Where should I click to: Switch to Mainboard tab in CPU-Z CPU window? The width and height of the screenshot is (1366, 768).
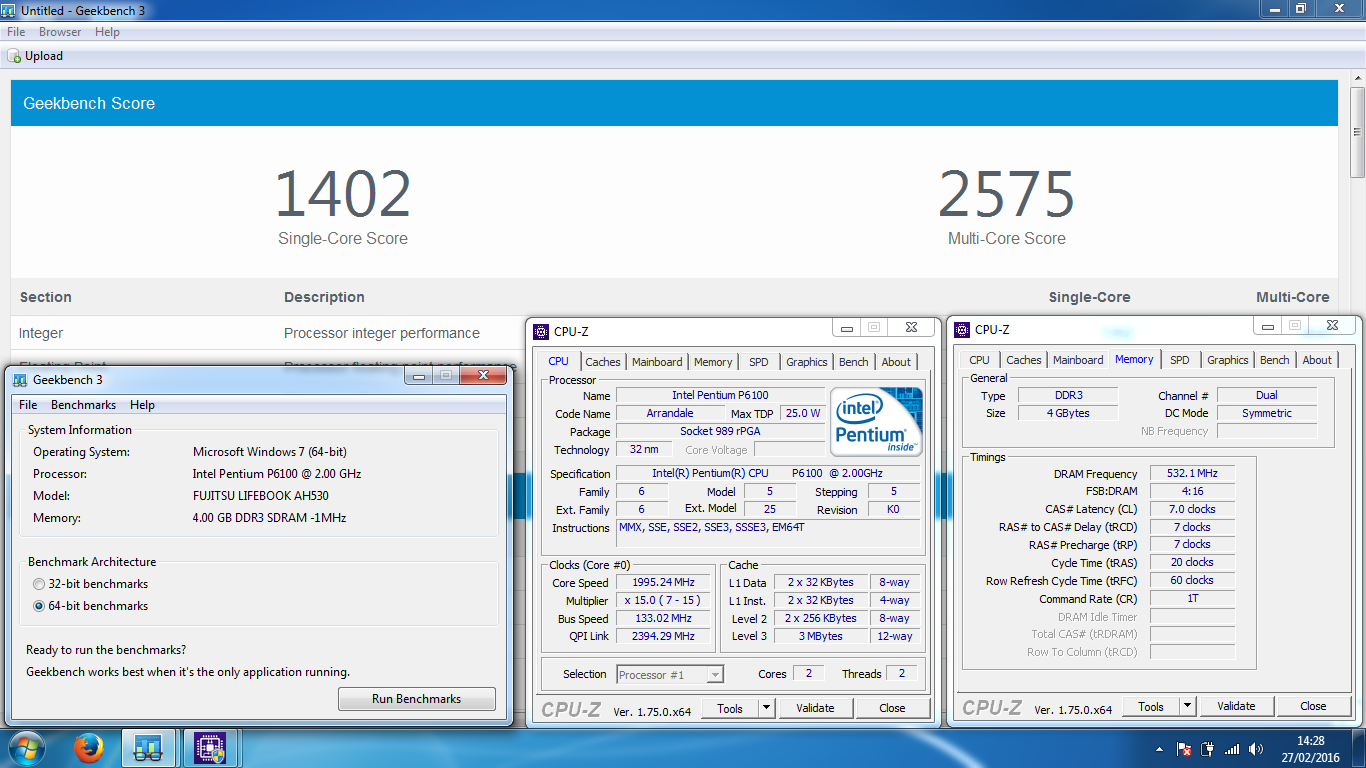click(x=657, y=362)
